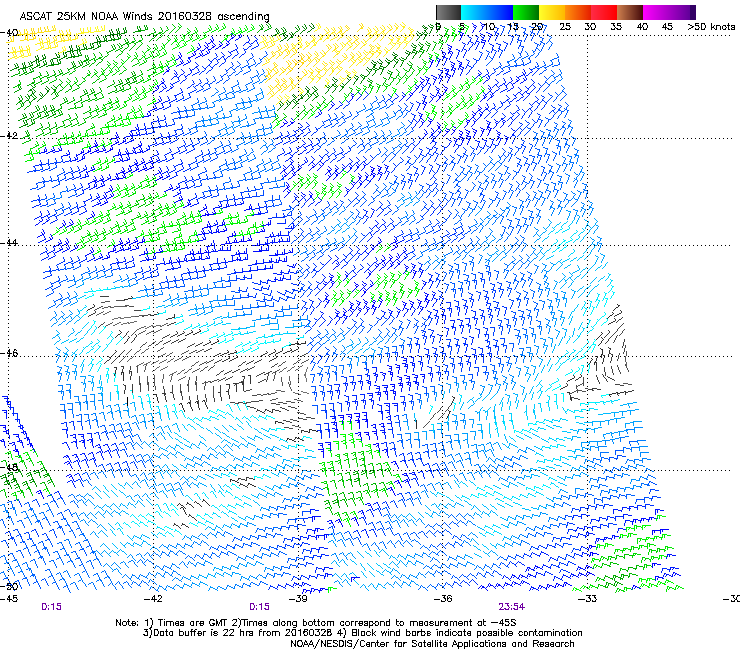Screen dimensions: 740x650
Task: Click the '-33' longitude axis label
Action: [x=587, y=599]
